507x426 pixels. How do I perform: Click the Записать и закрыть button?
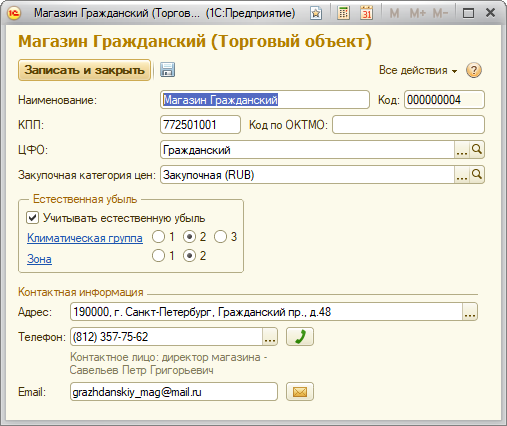click(x=84, y=70)
